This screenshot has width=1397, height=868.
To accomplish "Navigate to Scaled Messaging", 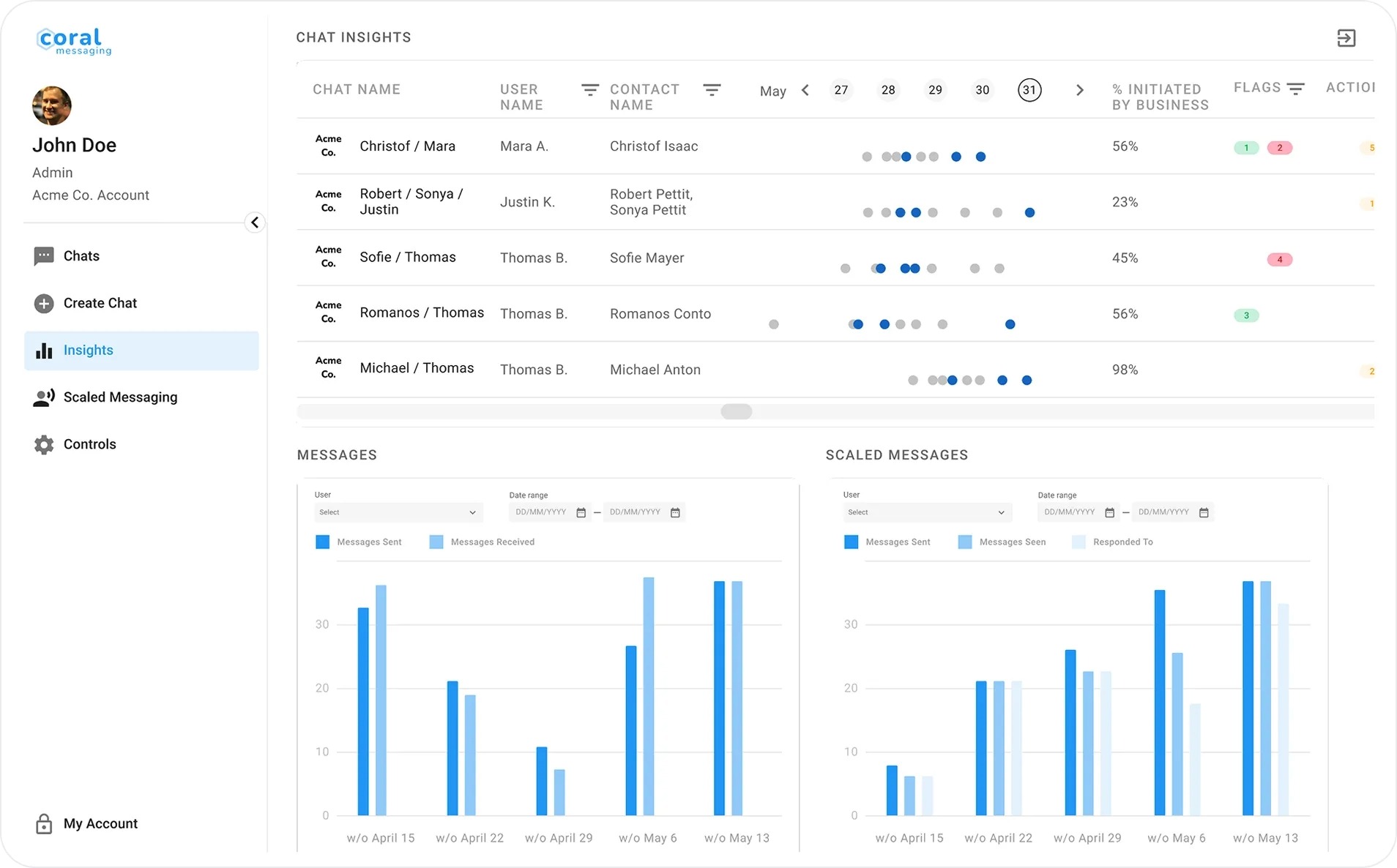I will (x=120, y=397).
